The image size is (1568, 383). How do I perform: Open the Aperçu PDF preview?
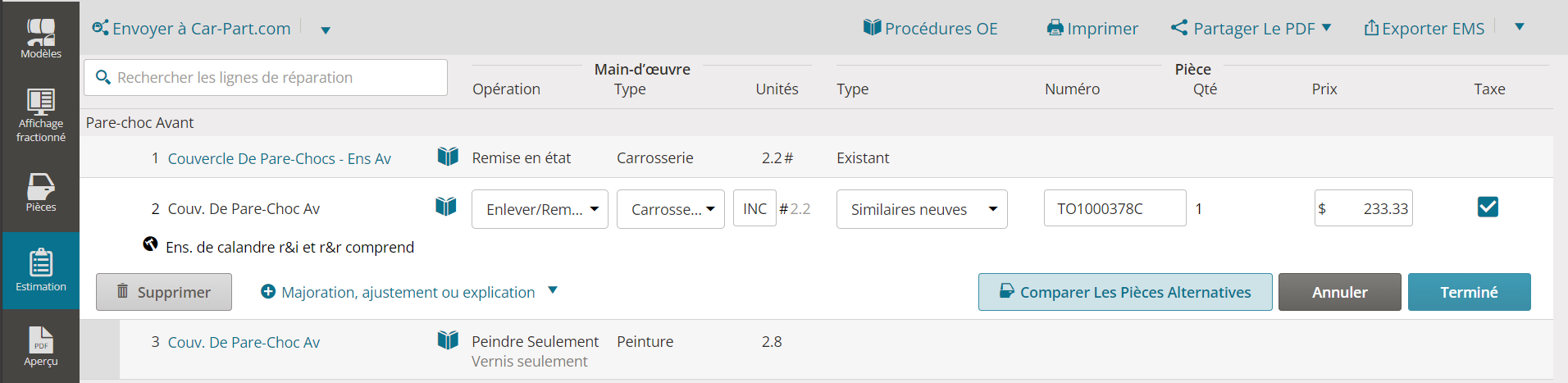pos(40,346)
